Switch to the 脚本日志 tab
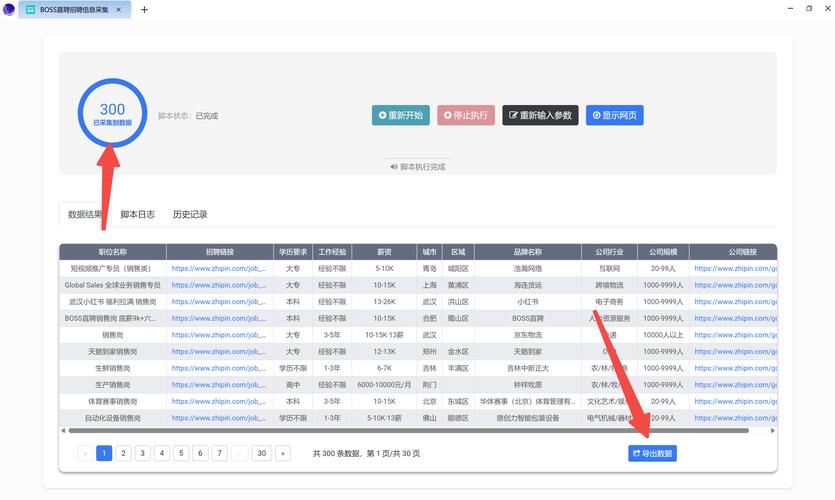This screenshot has height=500, width=835. click(x=137, y=214)
